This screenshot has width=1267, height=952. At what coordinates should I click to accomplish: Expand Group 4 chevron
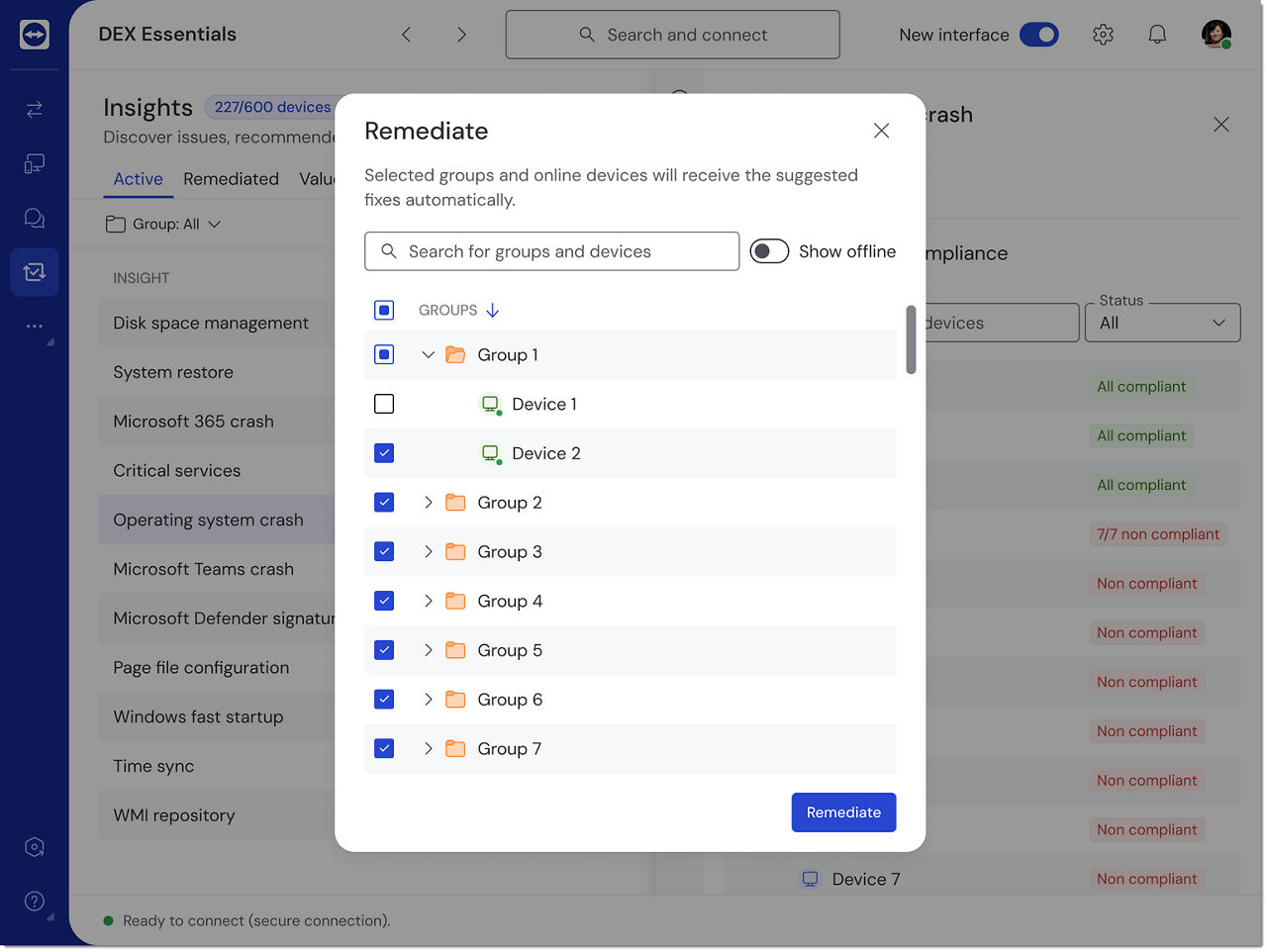coord(428,601)
